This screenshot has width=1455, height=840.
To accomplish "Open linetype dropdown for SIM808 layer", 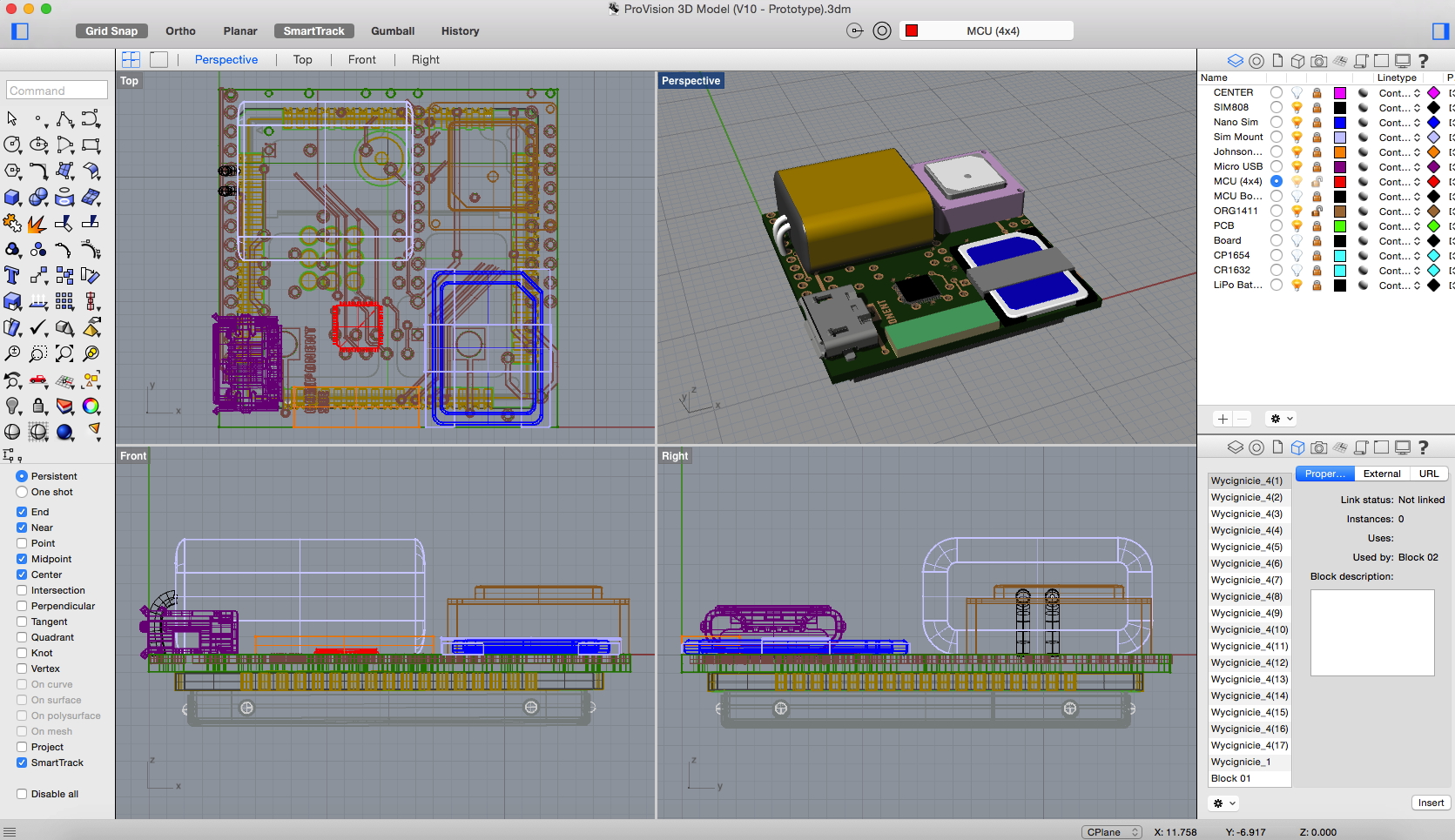I will pos(1399,108).
